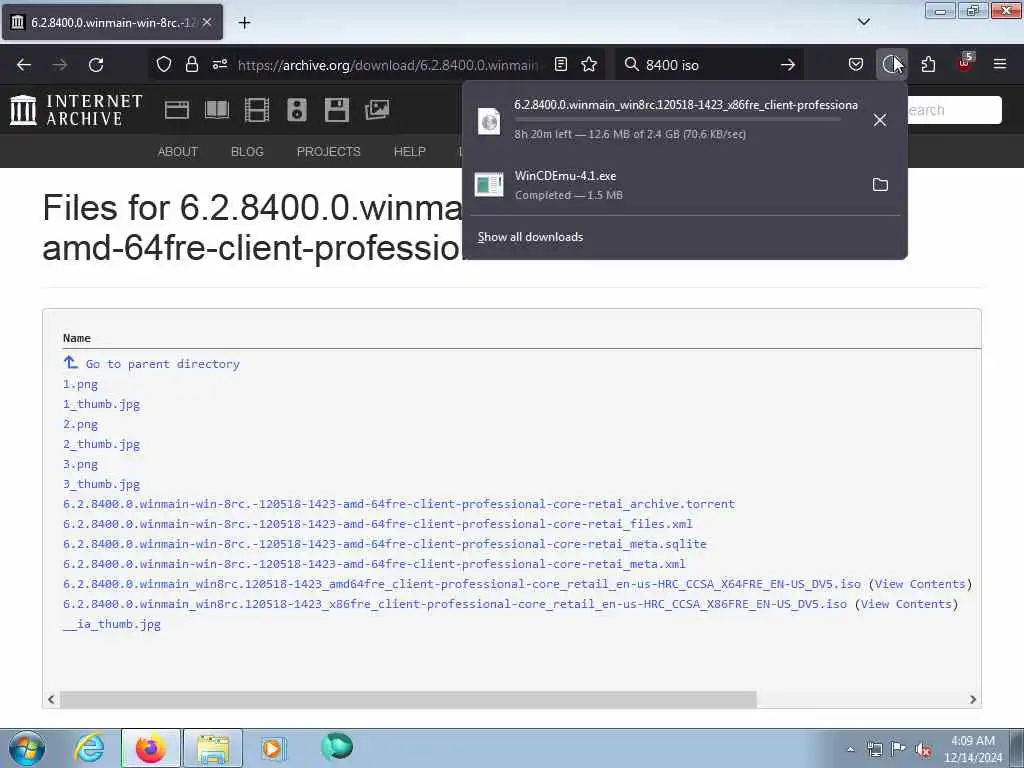Click the downloads progress toolbar button
This screenshot has height=768, width=1024.
point(891,64)
